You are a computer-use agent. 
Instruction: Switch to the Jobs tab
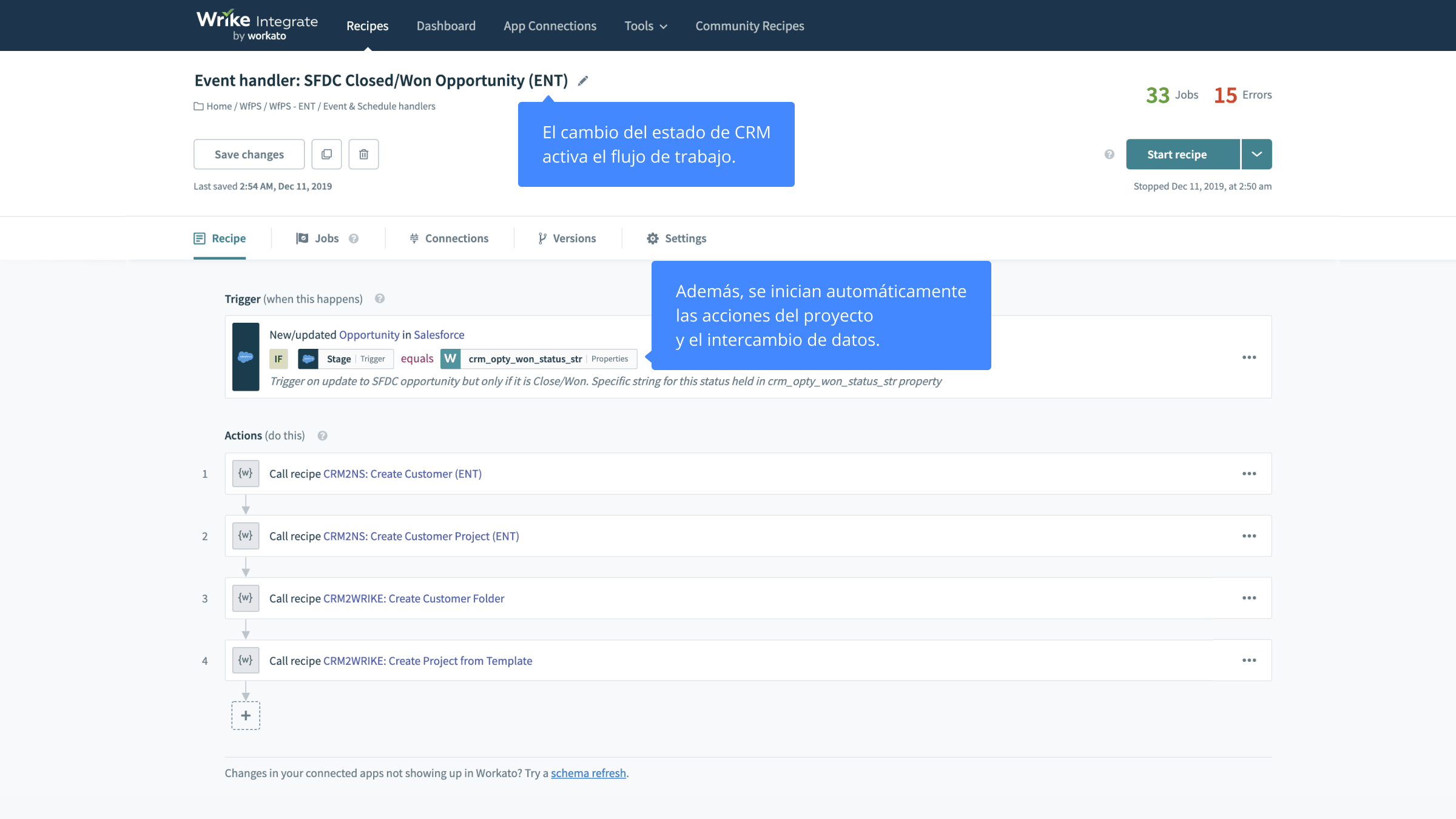tap(317, 238)
